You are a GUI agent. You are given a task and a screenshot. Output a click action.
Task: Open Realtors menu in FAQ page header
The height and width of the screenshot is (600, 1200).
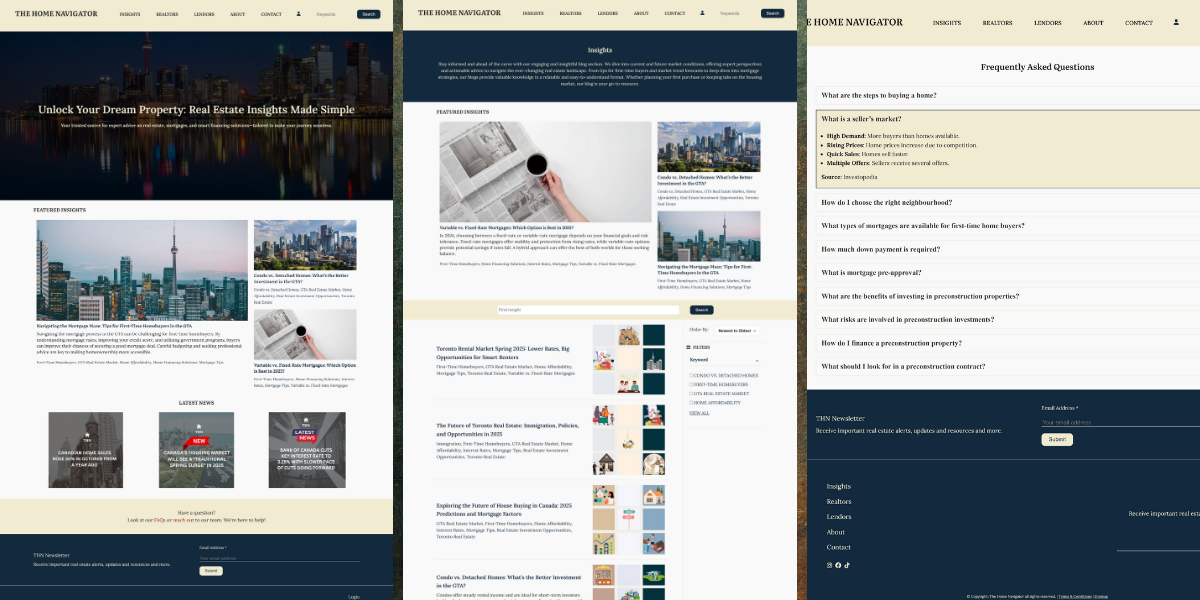click(x=997, y=23)
